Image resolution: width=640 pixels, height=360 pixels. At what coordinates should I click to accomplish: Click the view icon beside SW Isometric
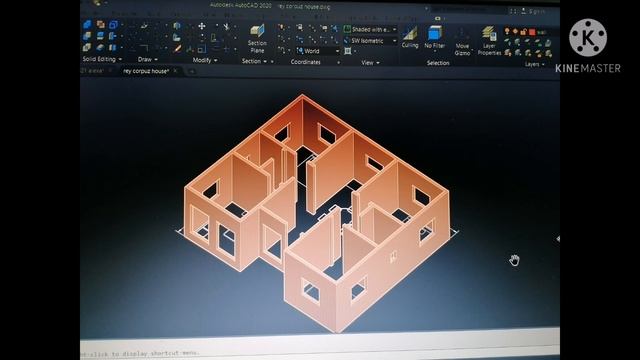click(x=347, y=40)
